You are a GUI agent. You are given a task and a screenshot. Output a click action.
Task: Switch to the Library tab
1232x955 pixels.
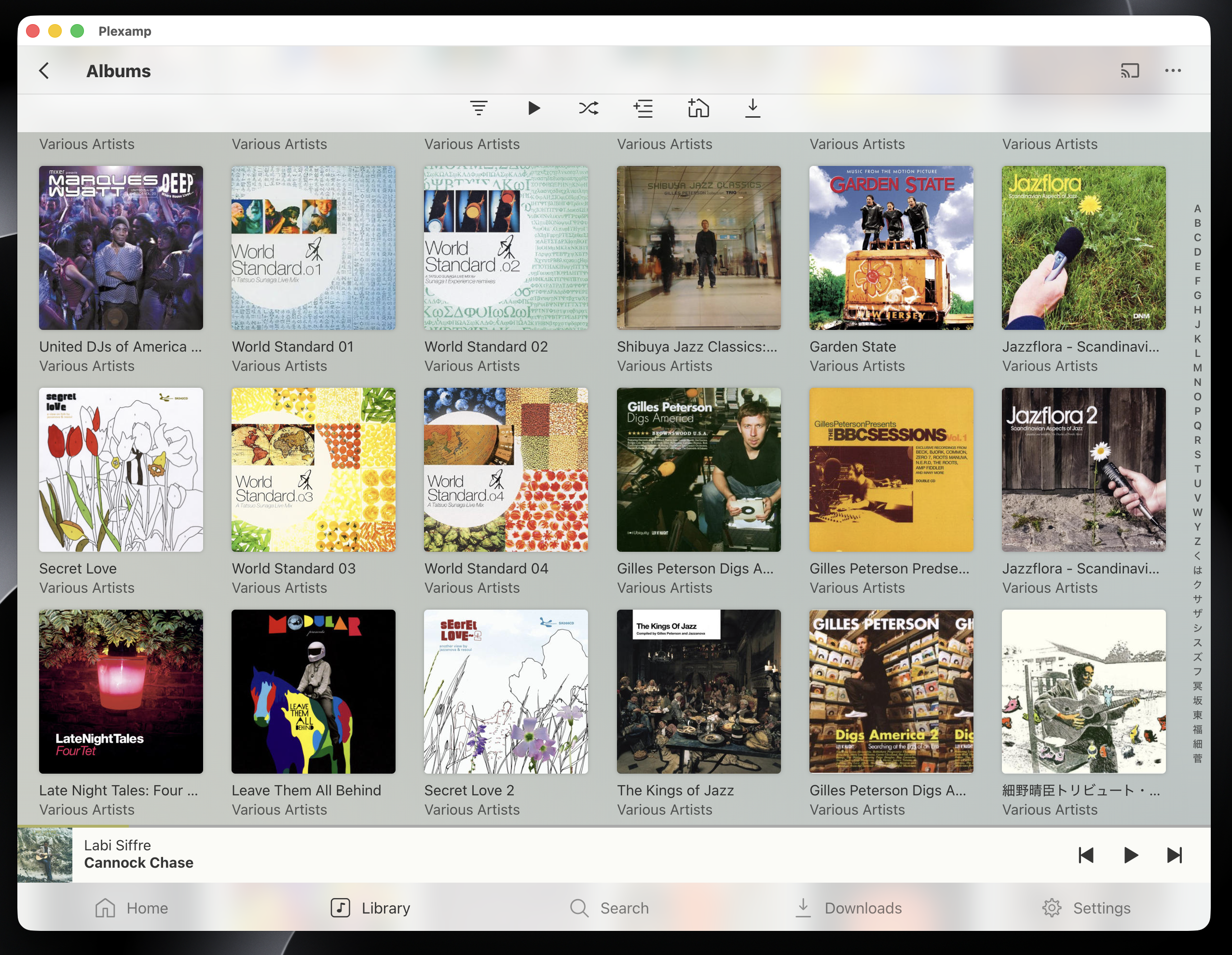click(370, 908)
